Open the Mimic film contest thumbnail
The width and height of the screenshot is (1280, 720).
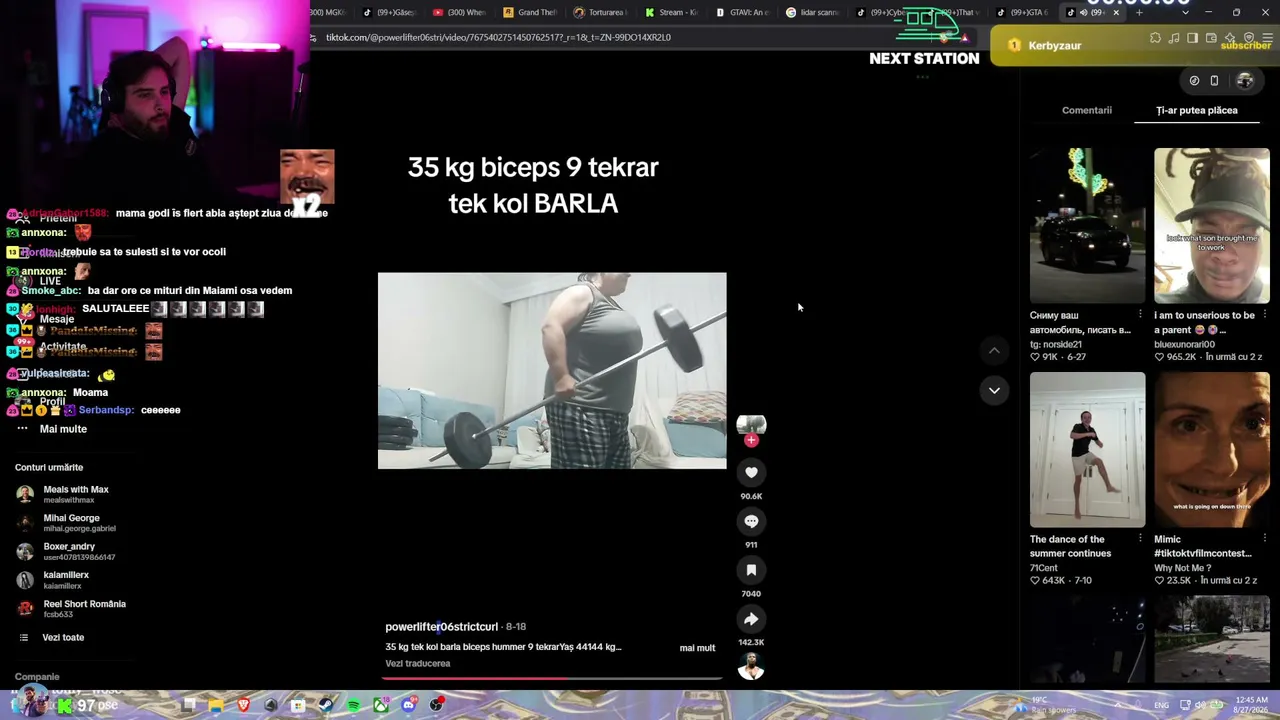point(1212,450)
